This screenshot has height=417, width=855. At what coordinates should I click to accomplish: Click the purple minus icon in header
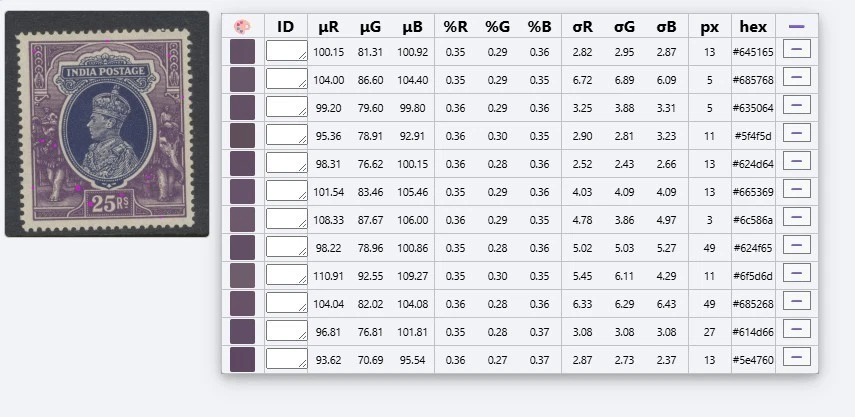797,27
